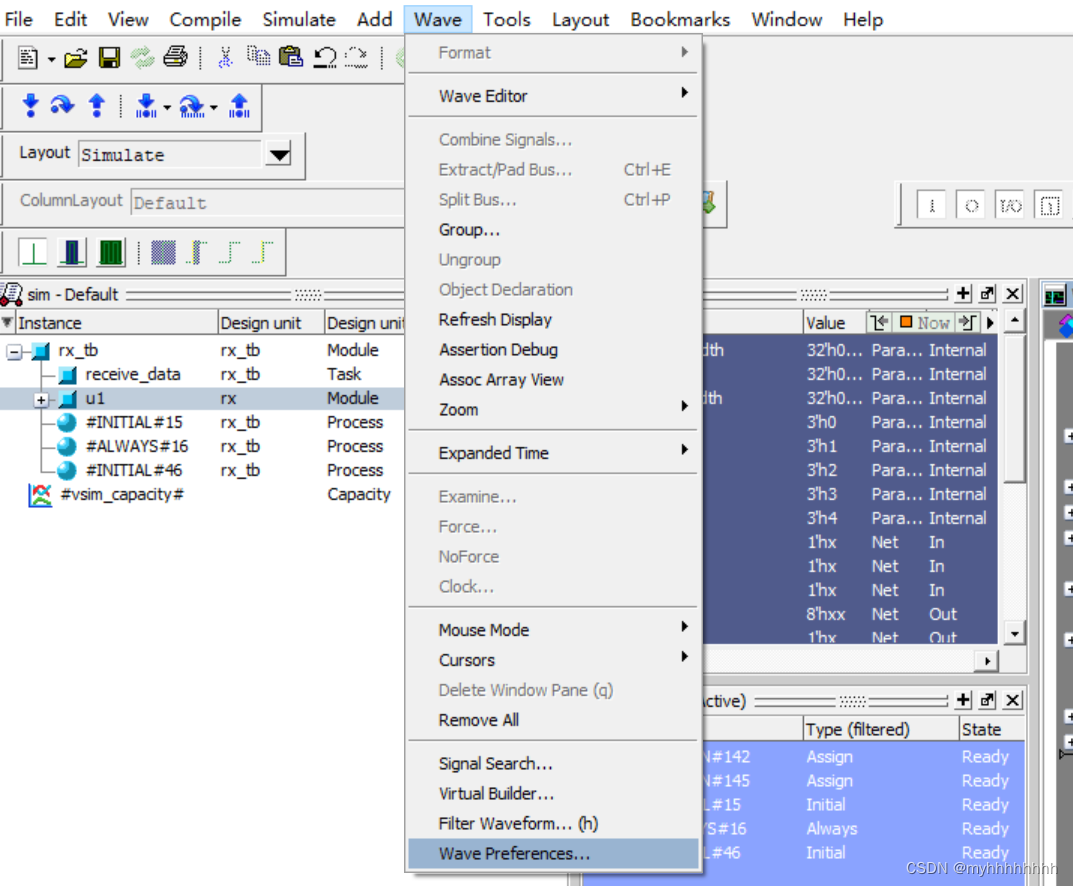Click Refresh Display in the Wave menu

[x=495, y=320]
